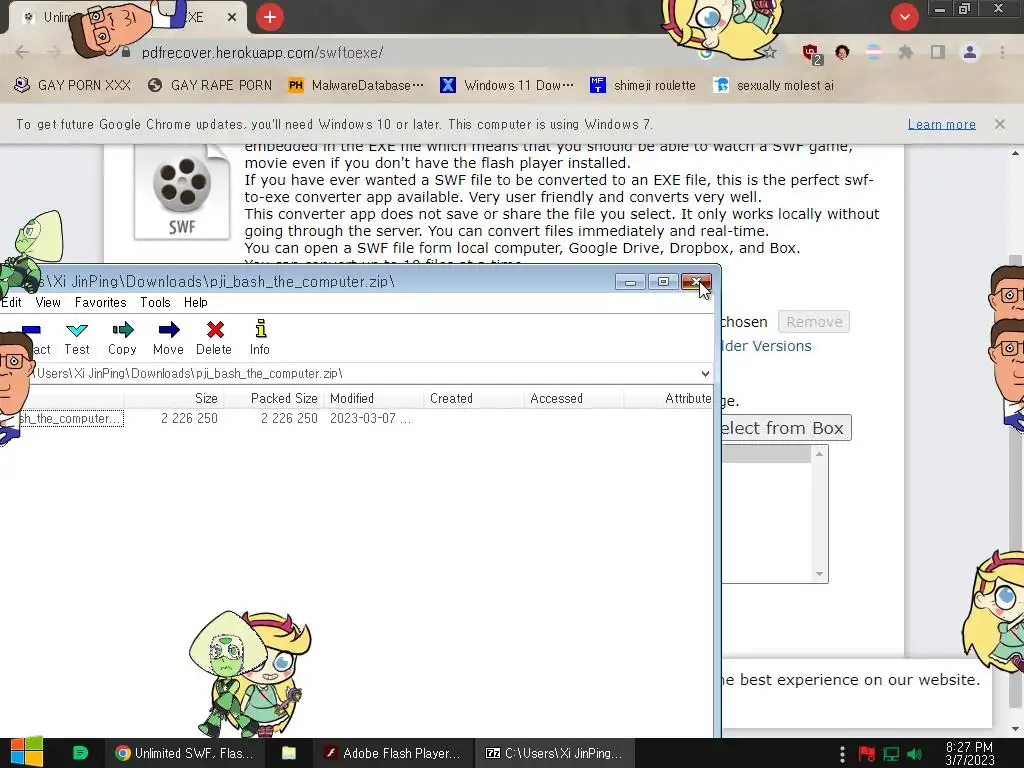Show hidden tray icons dots
The width and height of the screenshot is (1024, 768).
pyautogui.click(x=842, y=754)
